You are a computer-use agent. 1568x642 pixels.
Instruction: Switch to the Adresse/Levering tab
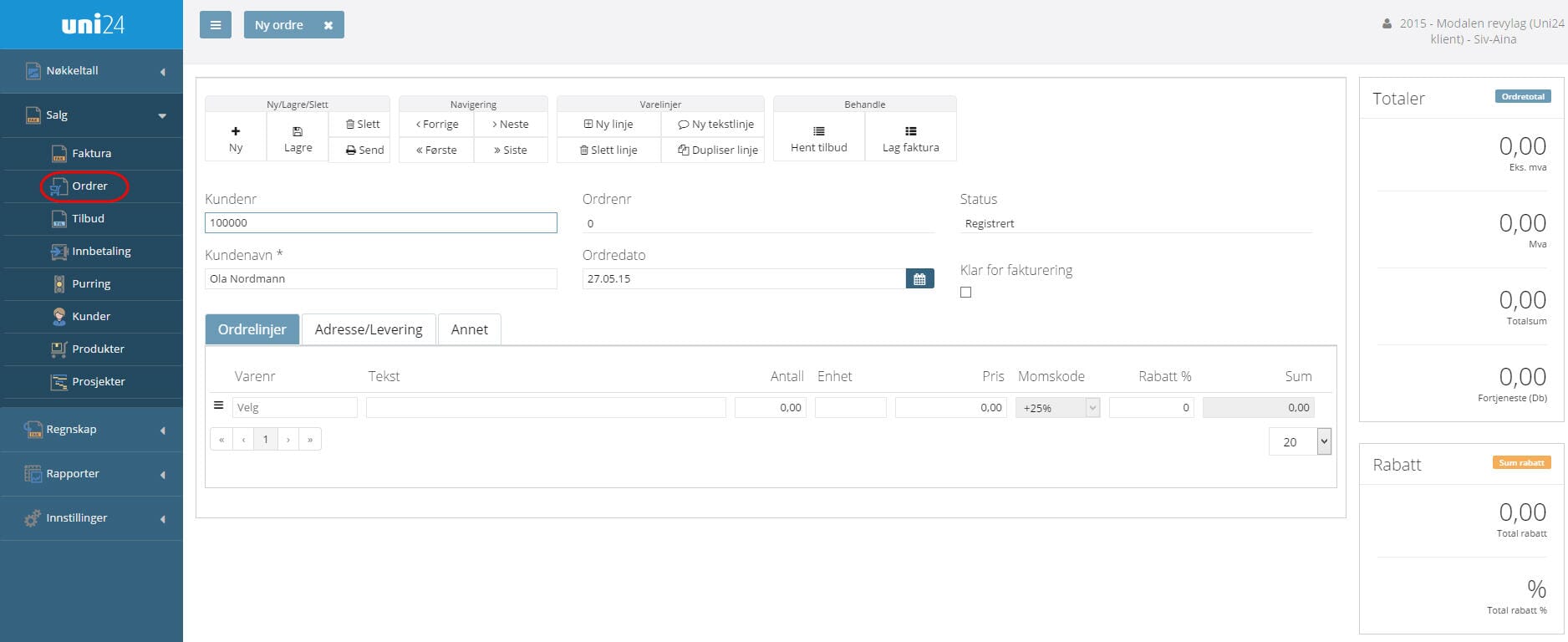(369, 329)
